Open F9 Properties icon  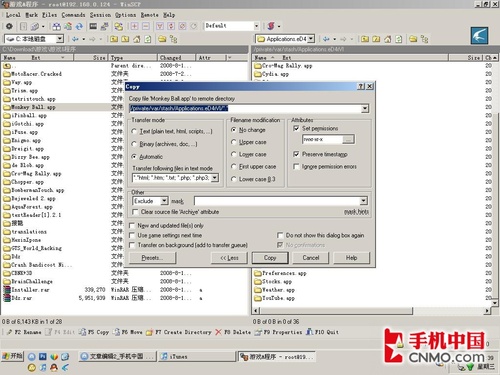coord(258,332)
